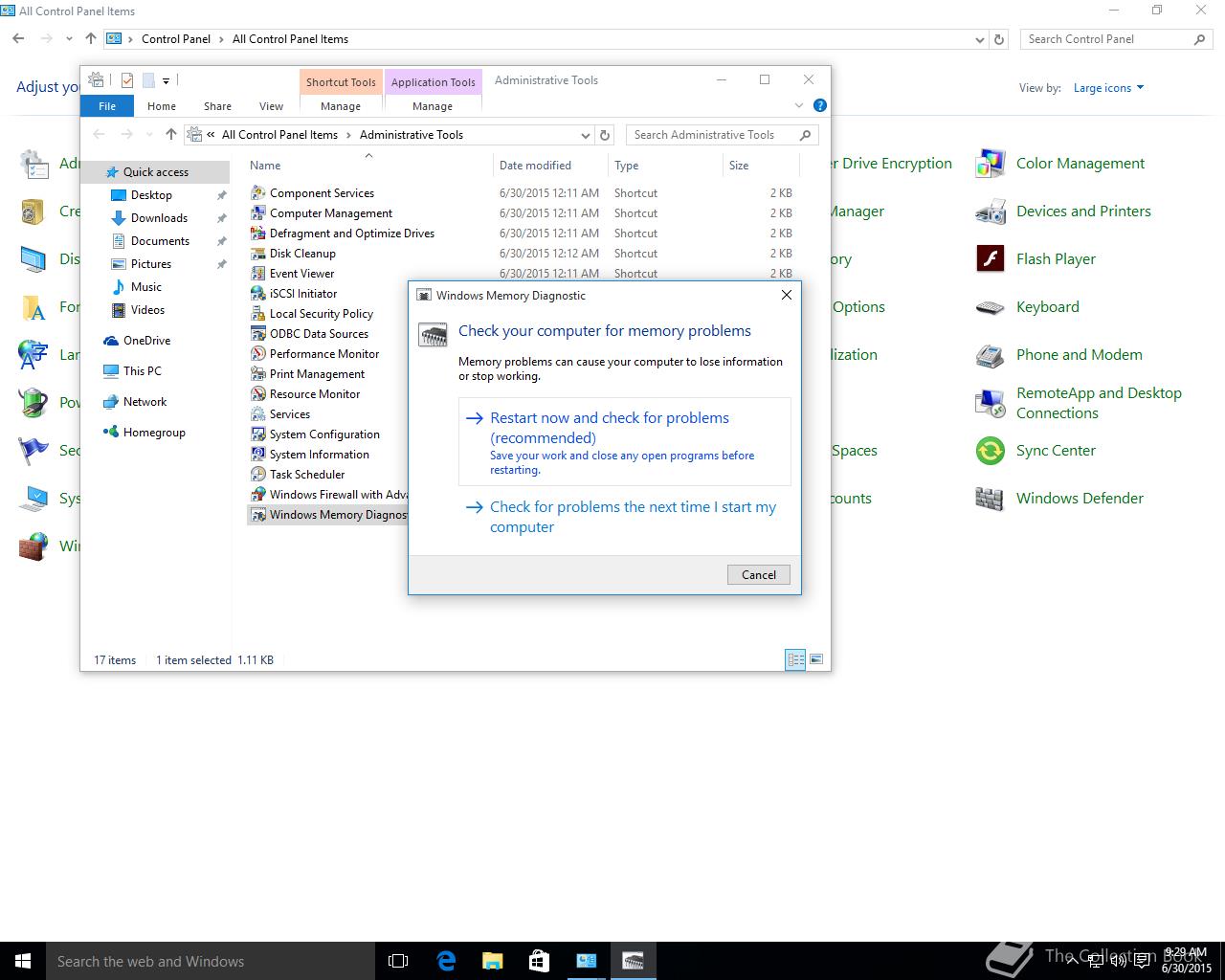Open the Share ribbon tab

[217, 106]
